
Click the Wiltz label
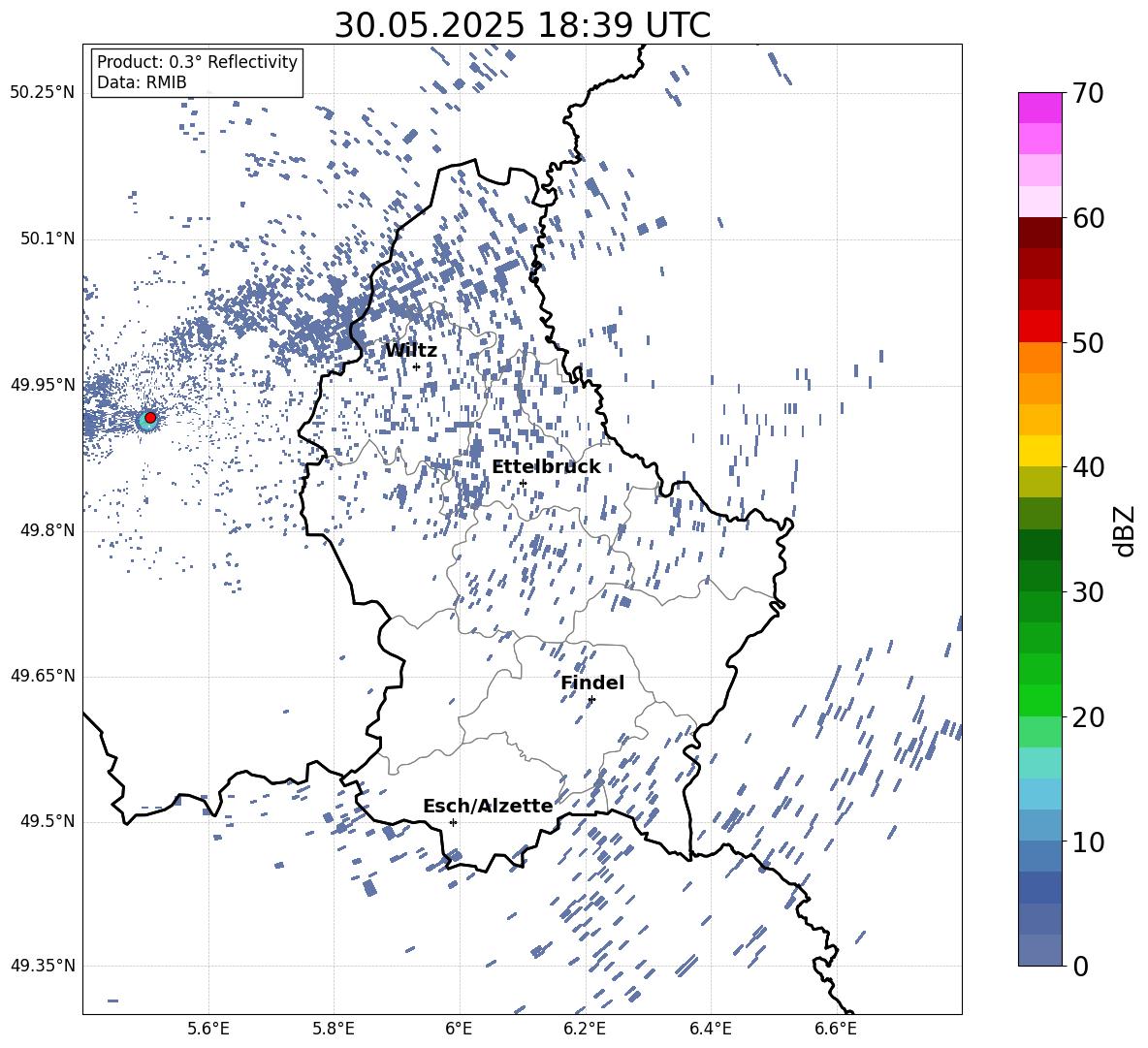pos(411,351)
